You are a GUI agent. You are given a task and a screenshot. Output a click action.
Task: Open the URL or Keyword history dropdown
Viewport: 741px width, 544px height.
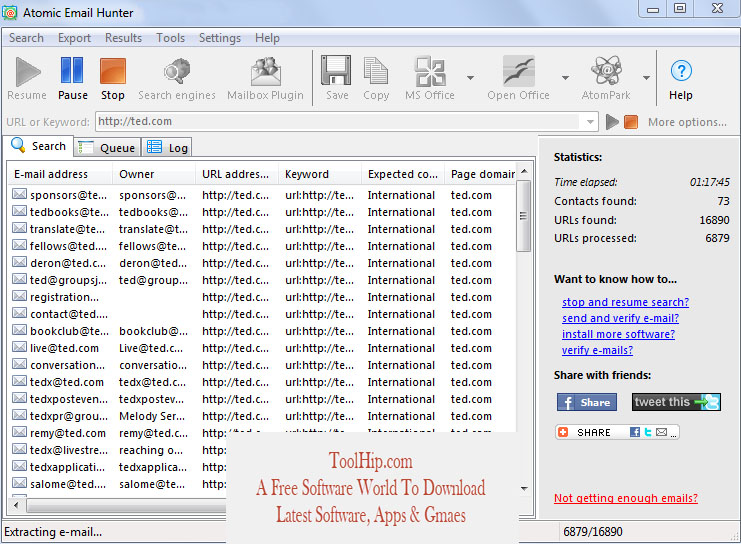(590, 122)
